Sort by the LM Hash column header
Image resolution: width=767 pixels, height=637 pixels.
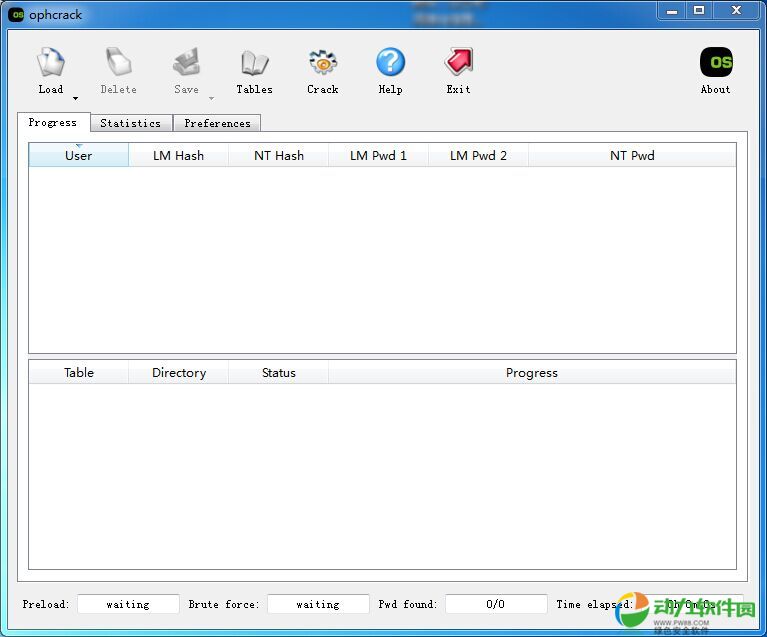point(178,156)
